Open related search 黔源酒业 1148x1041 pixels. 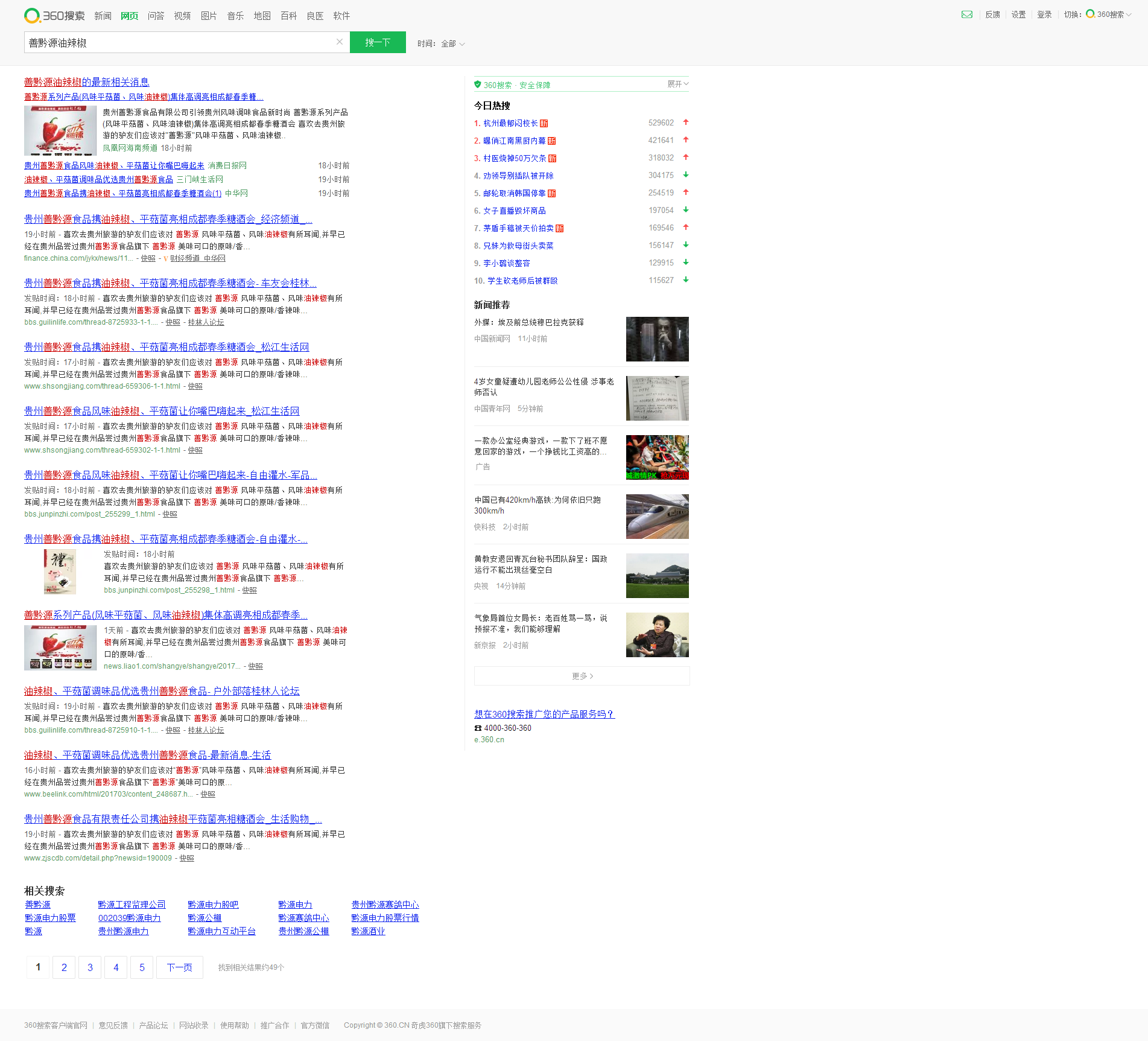click(368, 931)
